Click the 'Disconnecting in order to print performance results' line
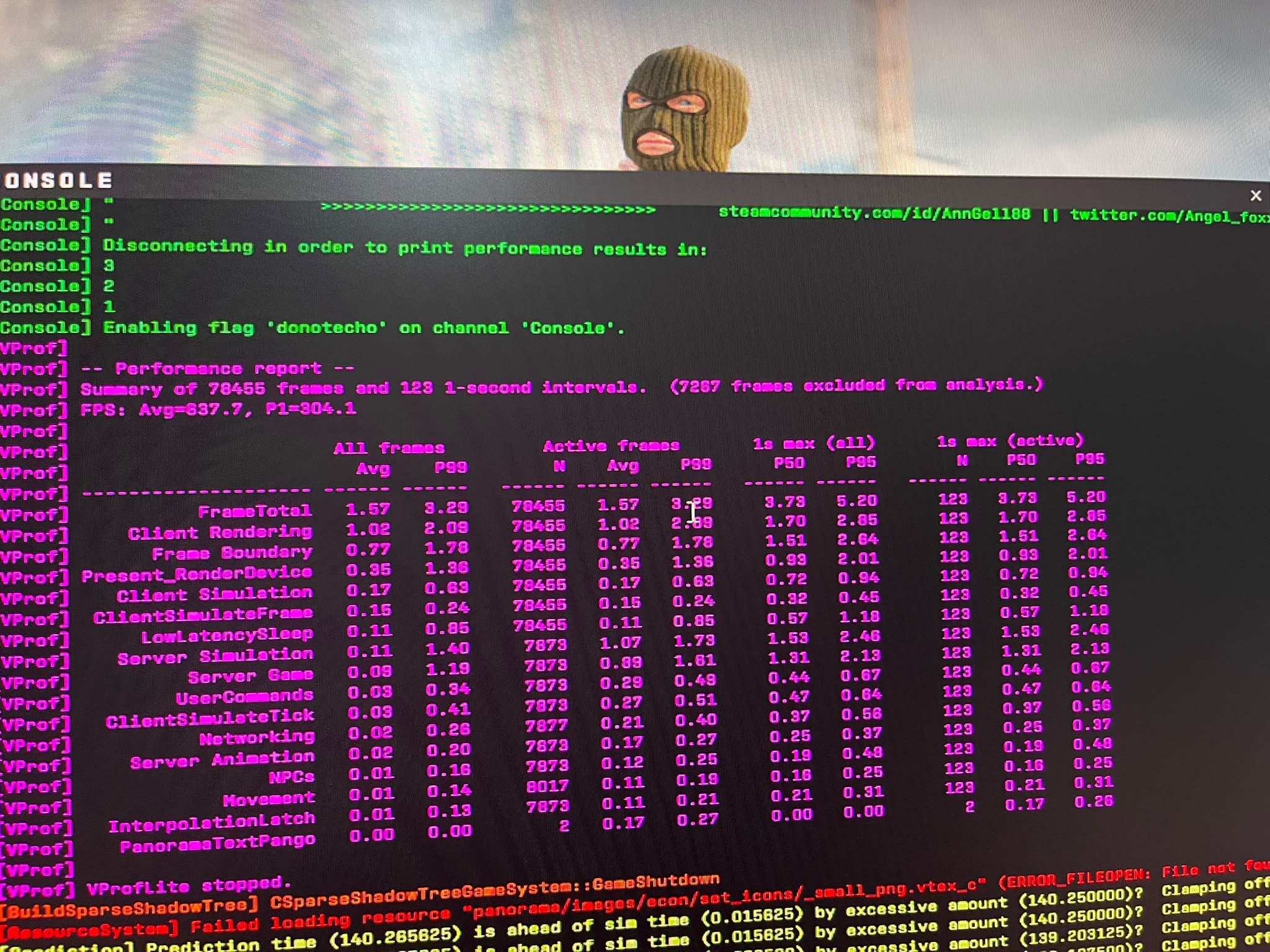This screenshot has width=1270, height=952. (x=405, y=247)
